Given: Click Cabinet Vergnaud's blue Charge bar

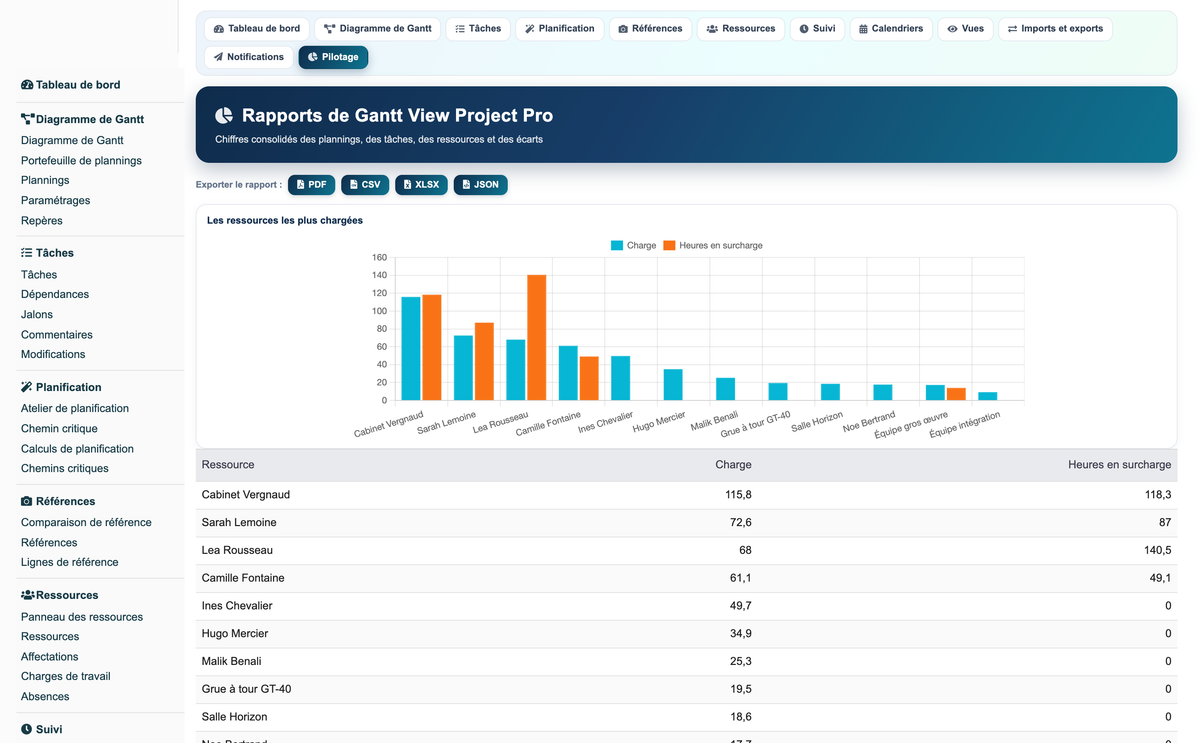Looking at the screenshot, I should pyautogui.click(x=411, y=349).
